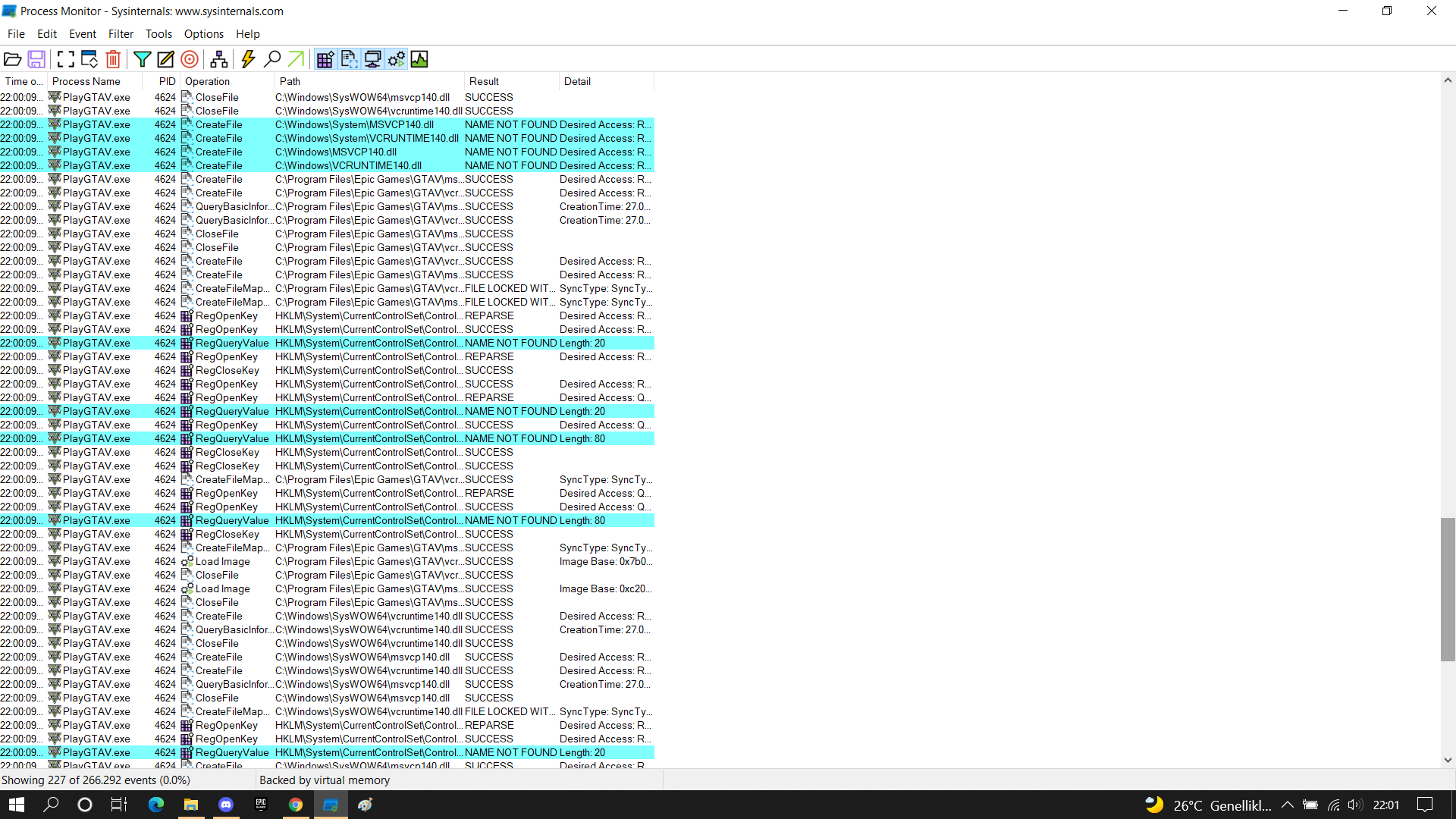Open the Filter menu
Screen dimensions: 1456x819
coord(121,34)
